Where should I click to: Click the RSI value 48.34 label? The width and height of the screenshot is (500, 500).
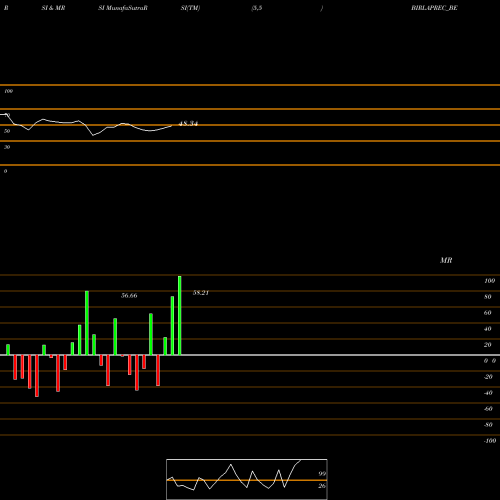pyautogui.click(x=188, y=124)
